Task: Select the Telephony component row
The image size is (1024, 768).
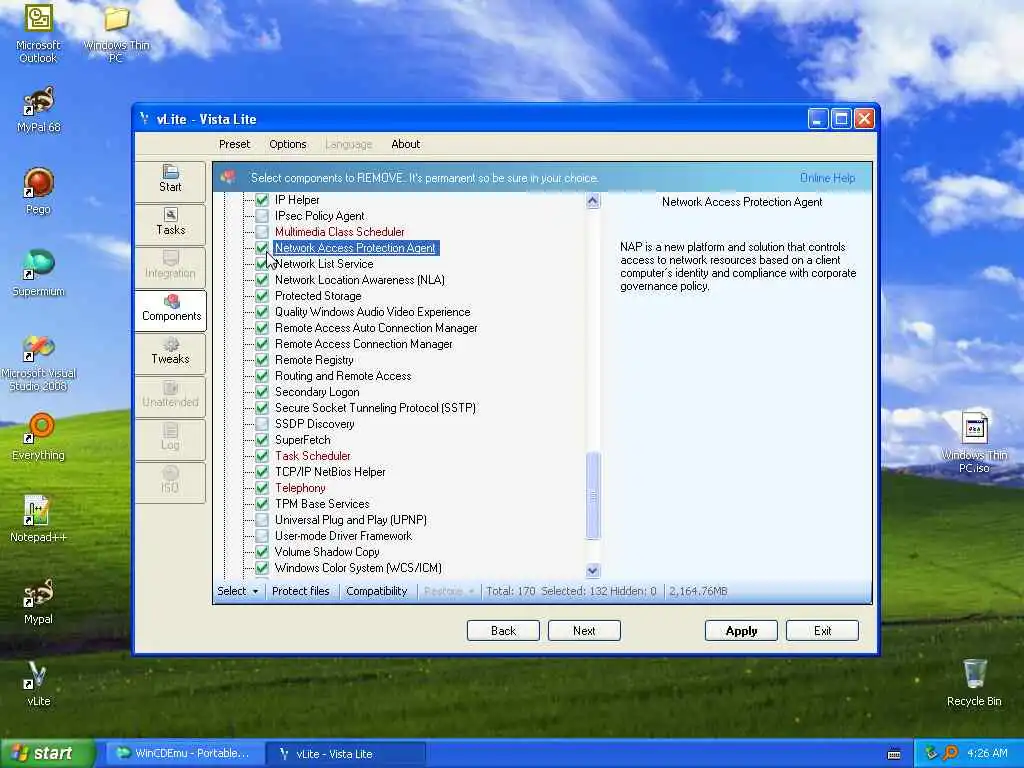Action: 300,488
